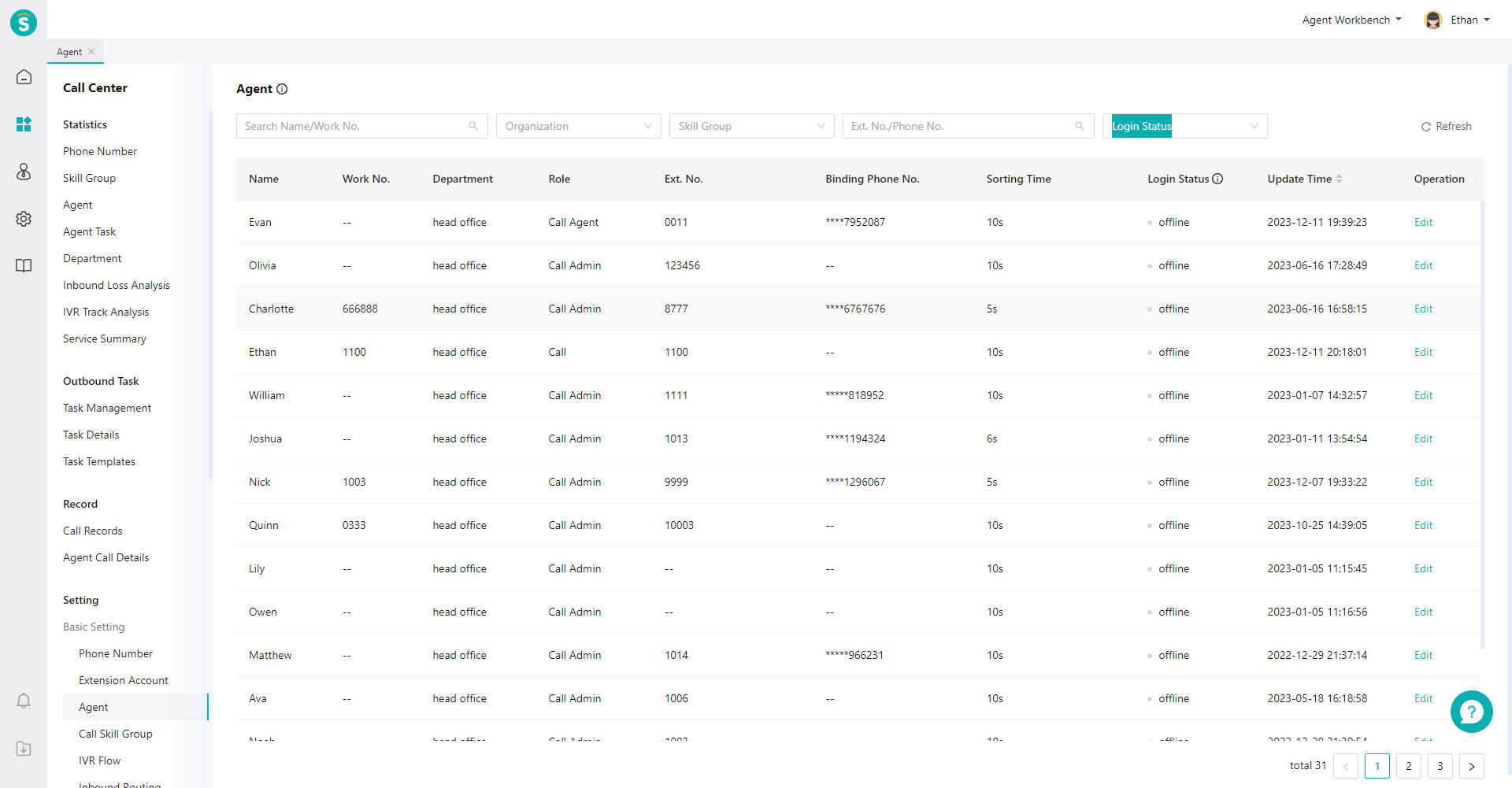Expand the Agent Workbench menu
The width and height of the screenshot is (1512, 788).
(x=1351, y=20)
